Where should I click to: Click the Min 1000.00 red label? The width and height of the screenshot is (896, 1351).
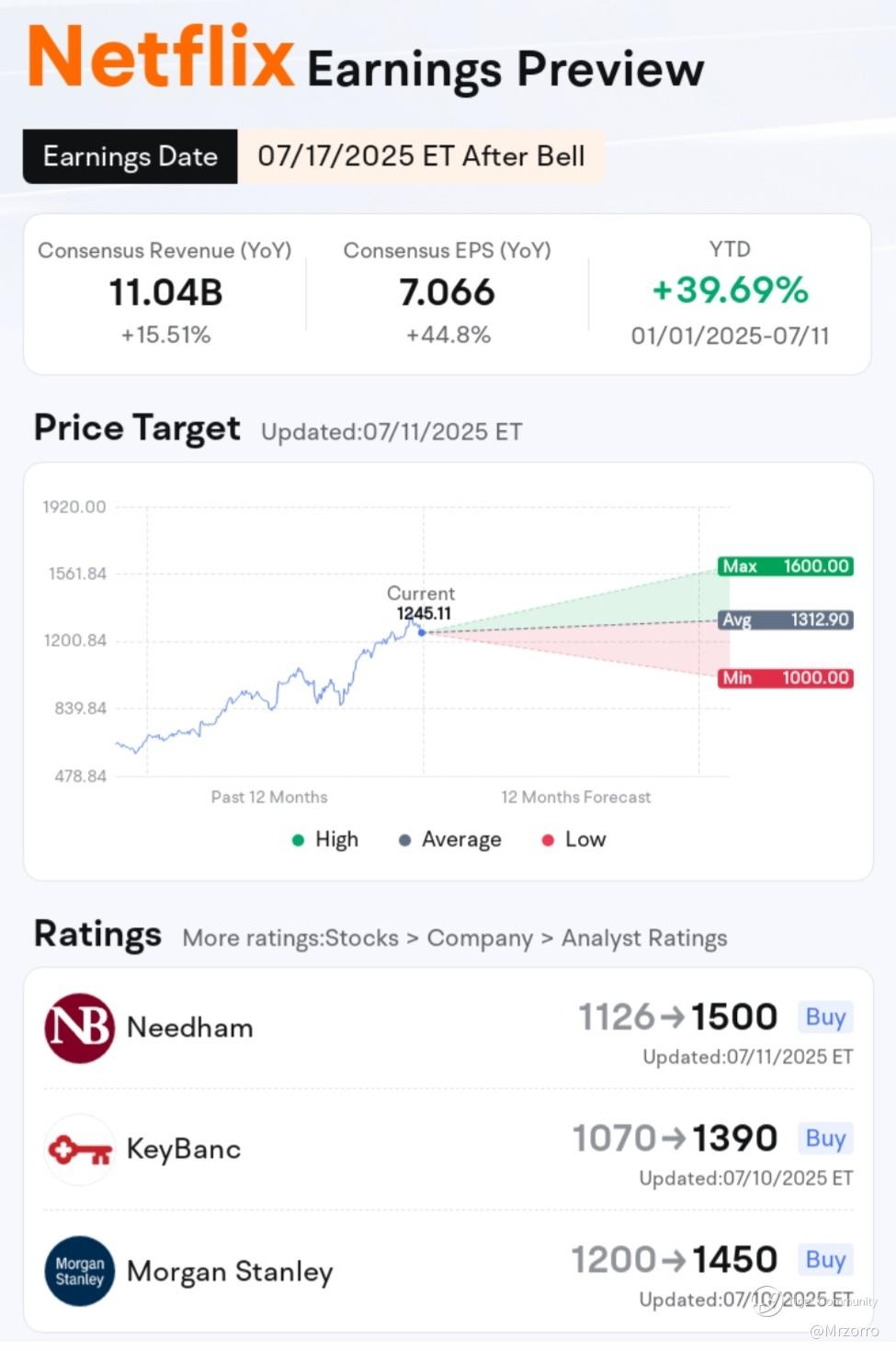click(786, 678)
